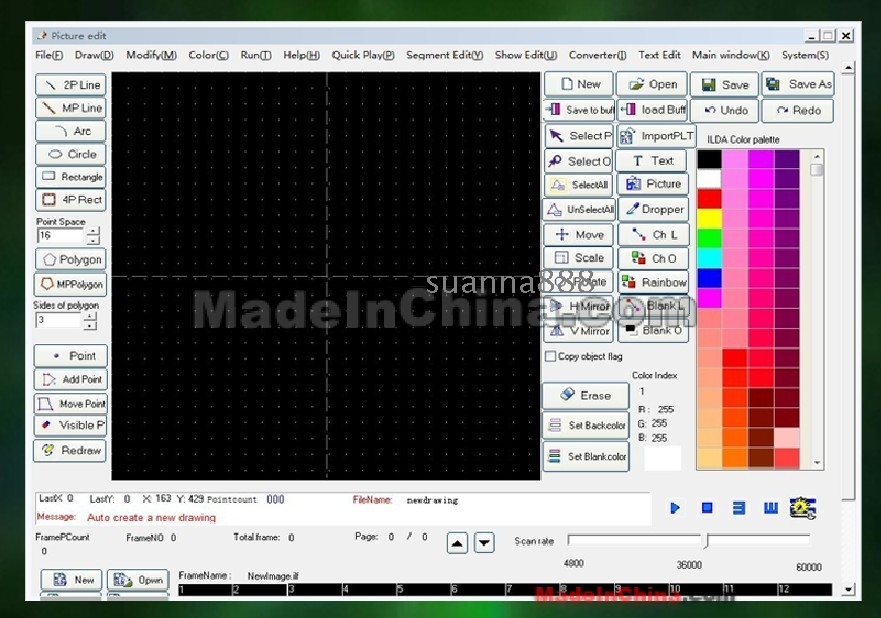Open a file using Open

652,84
